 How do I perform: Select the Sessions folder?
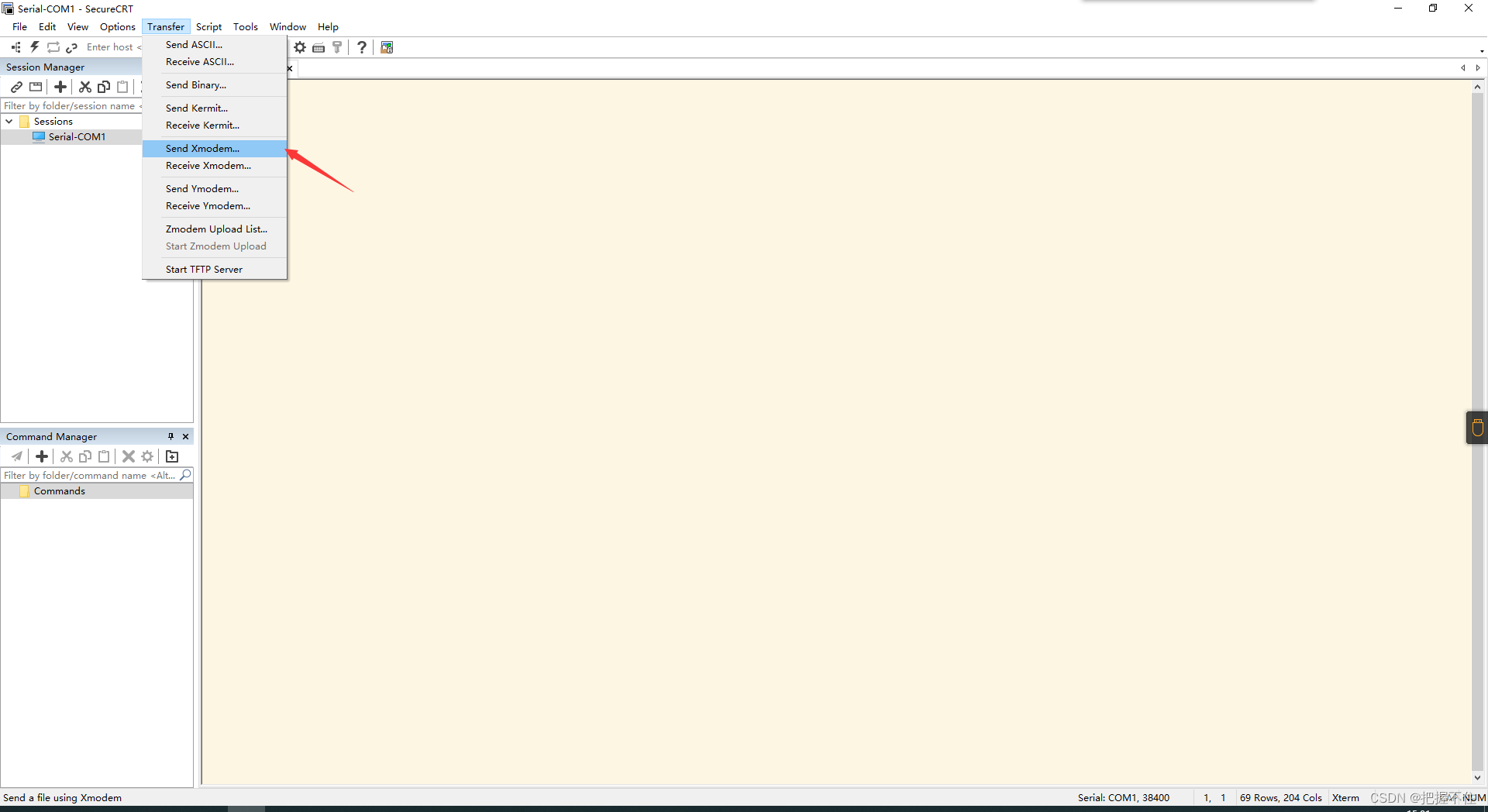[53, 122]
